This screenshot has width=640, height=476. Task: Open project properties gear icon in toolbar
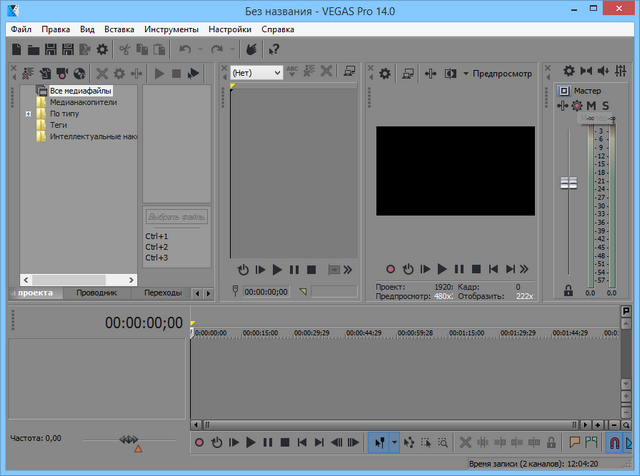click(101, 49)
